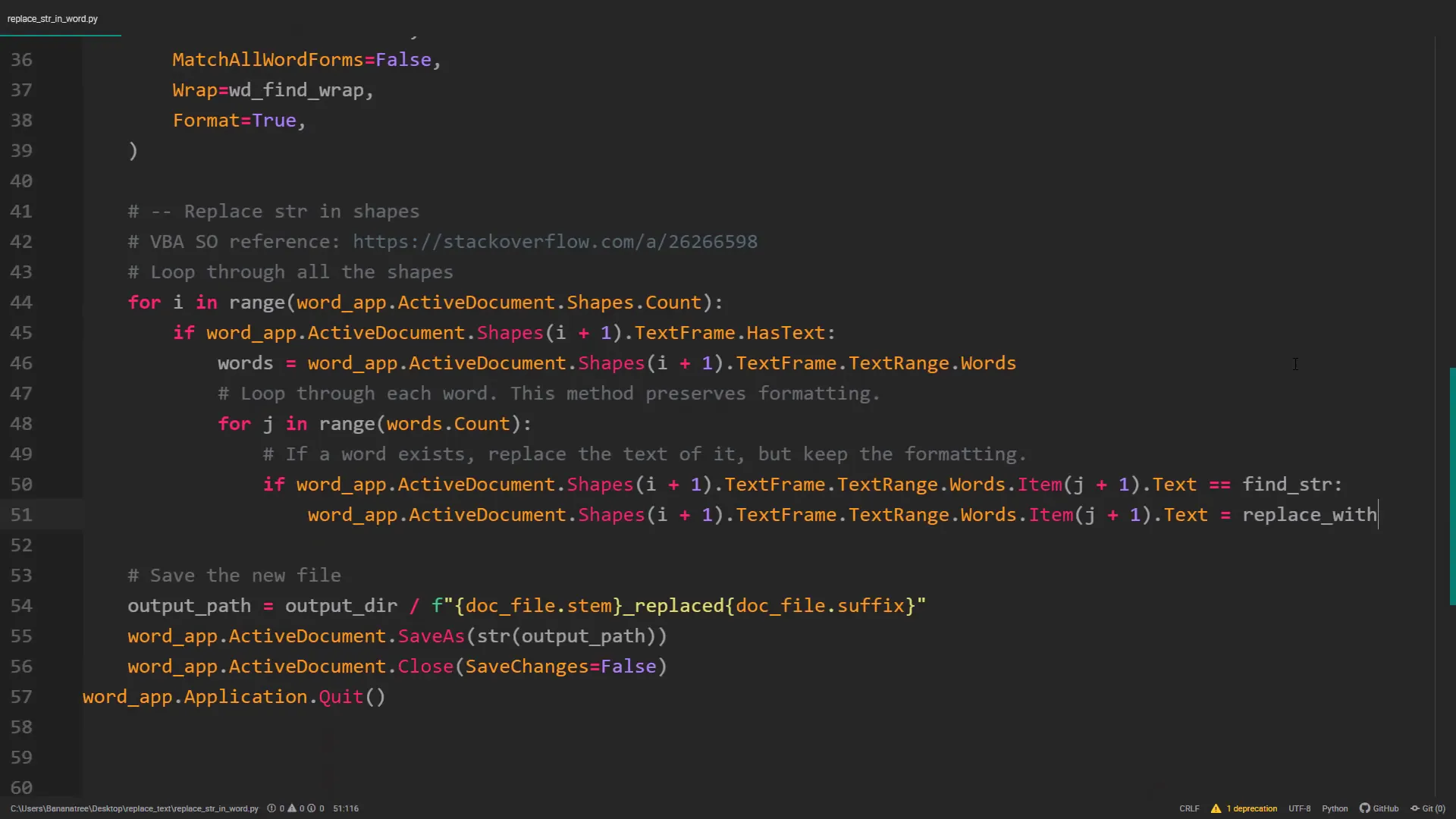Open the stackoverflow.com link in comment
The image size is (1456, 819).
(x=554, y=242)
